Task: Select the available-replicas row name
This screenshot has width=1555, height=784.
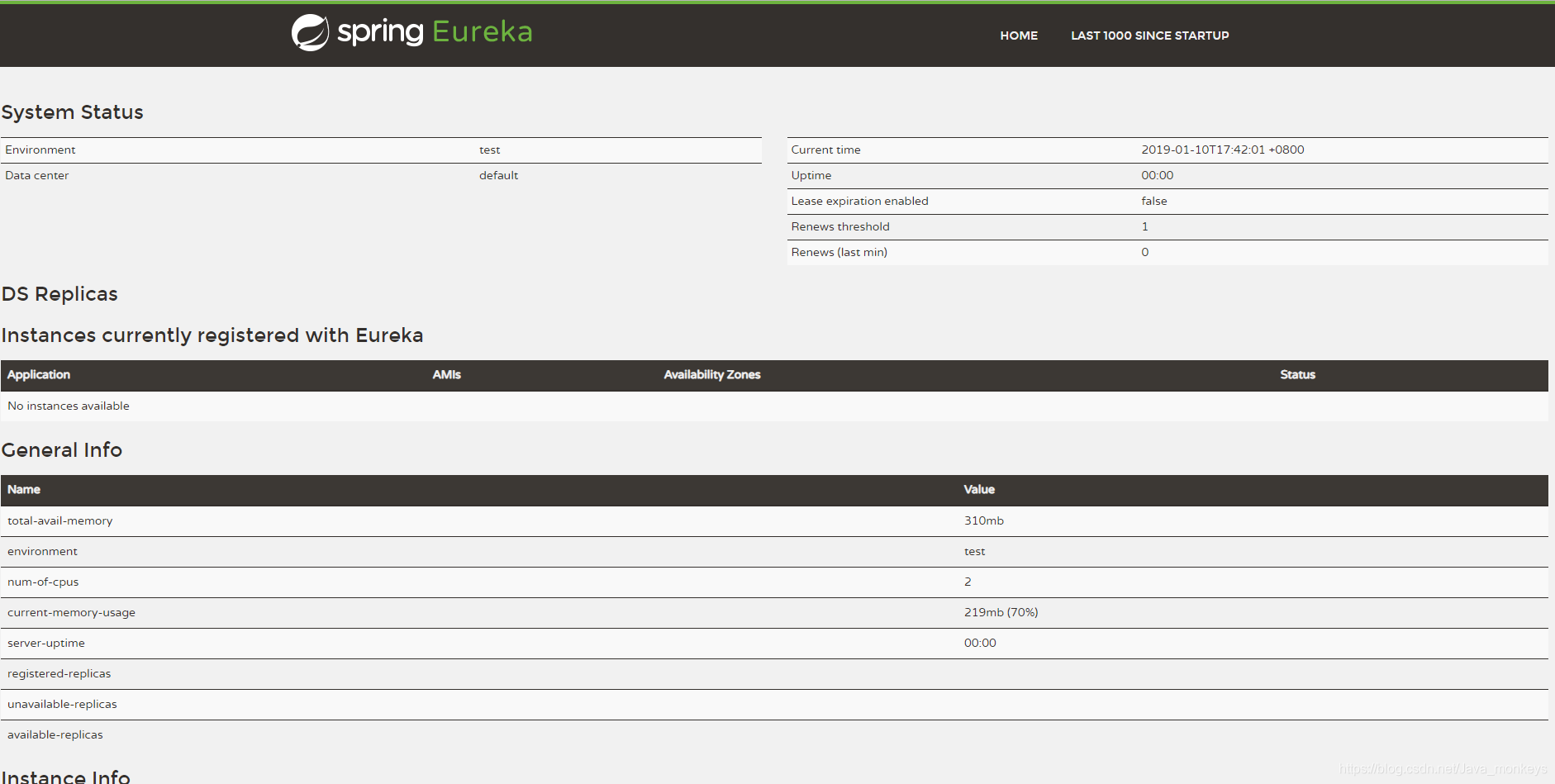Action: [x=55, y=734]
